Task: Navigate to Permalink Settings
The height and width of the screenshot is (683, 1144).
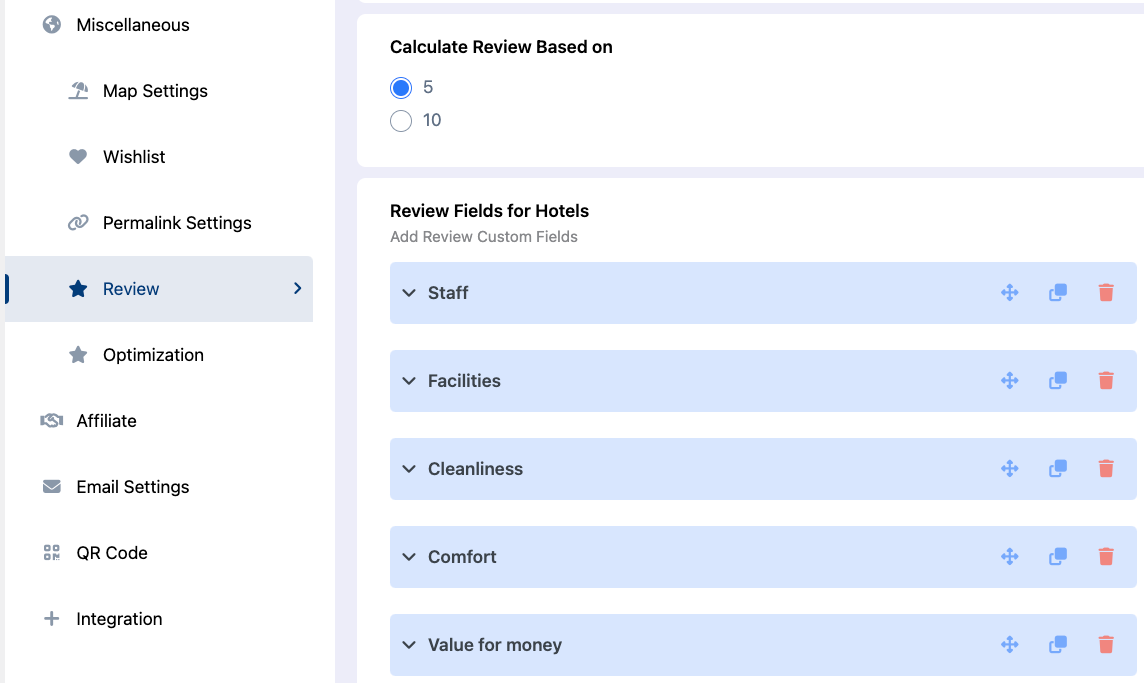Action: (176, 222)
